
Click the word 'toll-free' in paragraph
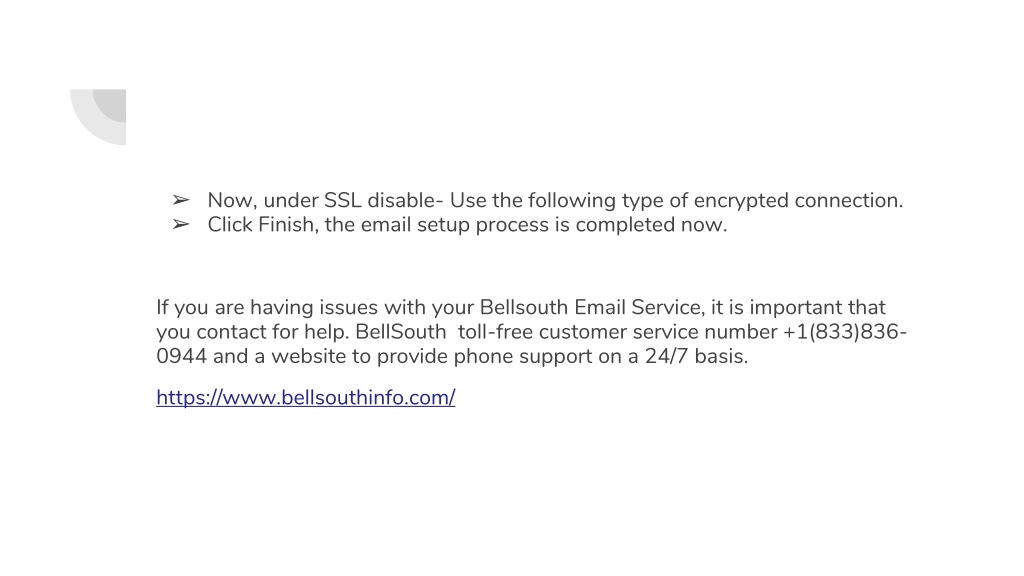click(x=495, y=332)
